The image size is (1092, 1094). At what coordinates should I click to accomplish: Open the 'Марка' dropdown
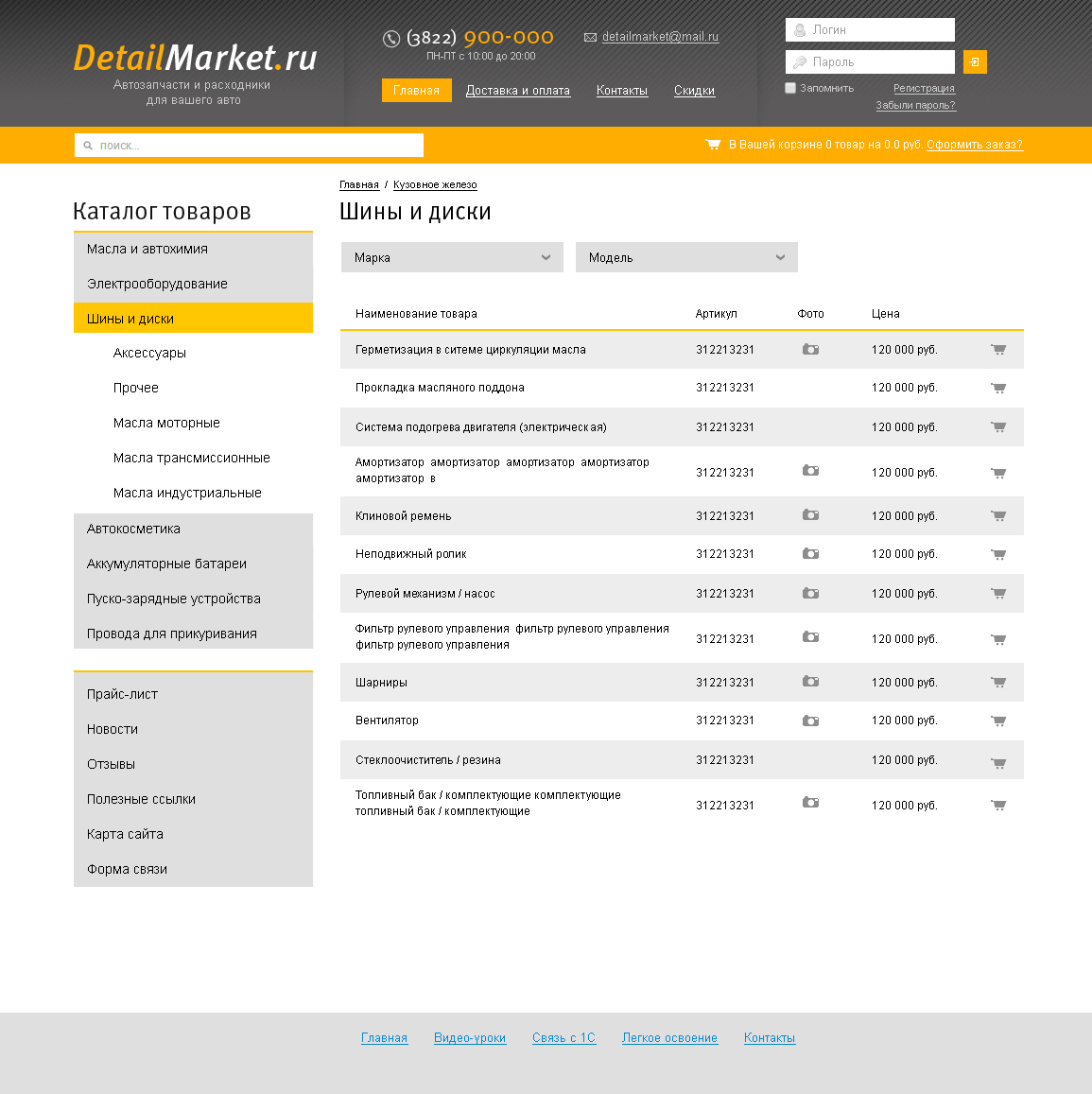(x=451, y=256)
